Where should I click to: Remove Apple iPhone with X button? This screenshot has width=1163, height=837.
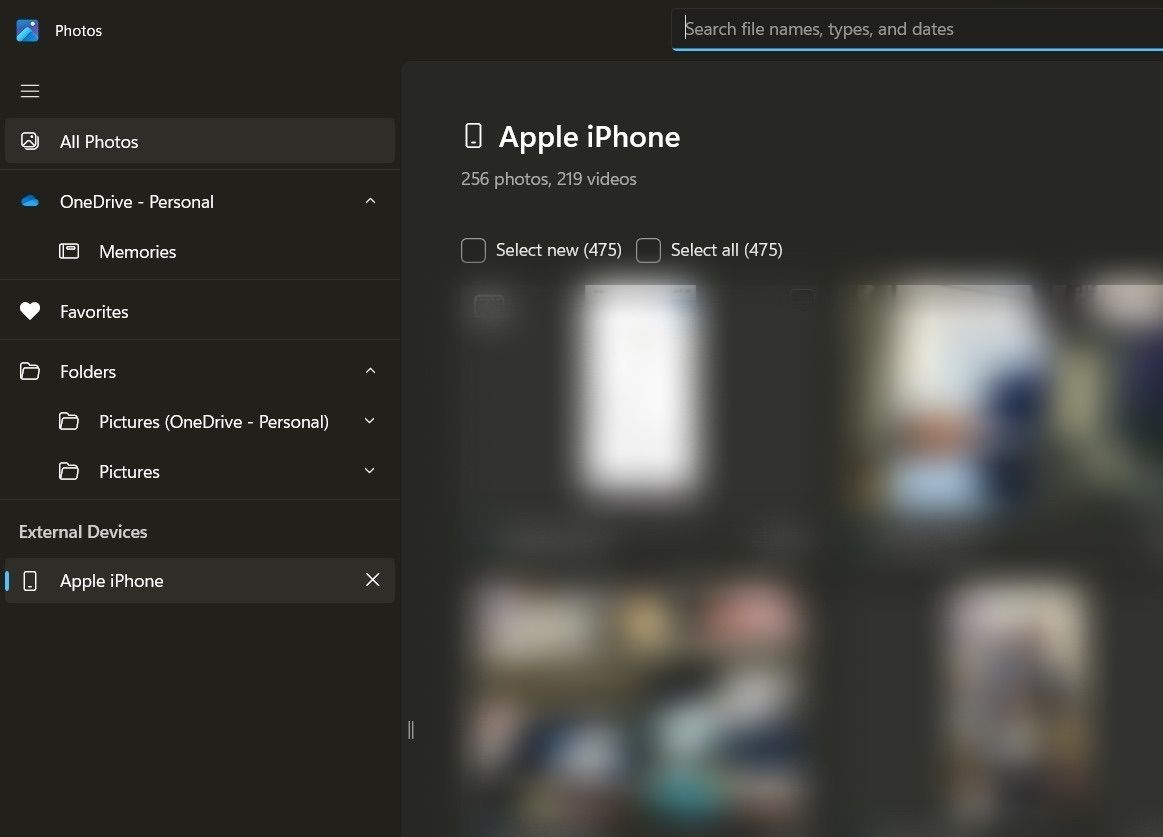[372, 580]
